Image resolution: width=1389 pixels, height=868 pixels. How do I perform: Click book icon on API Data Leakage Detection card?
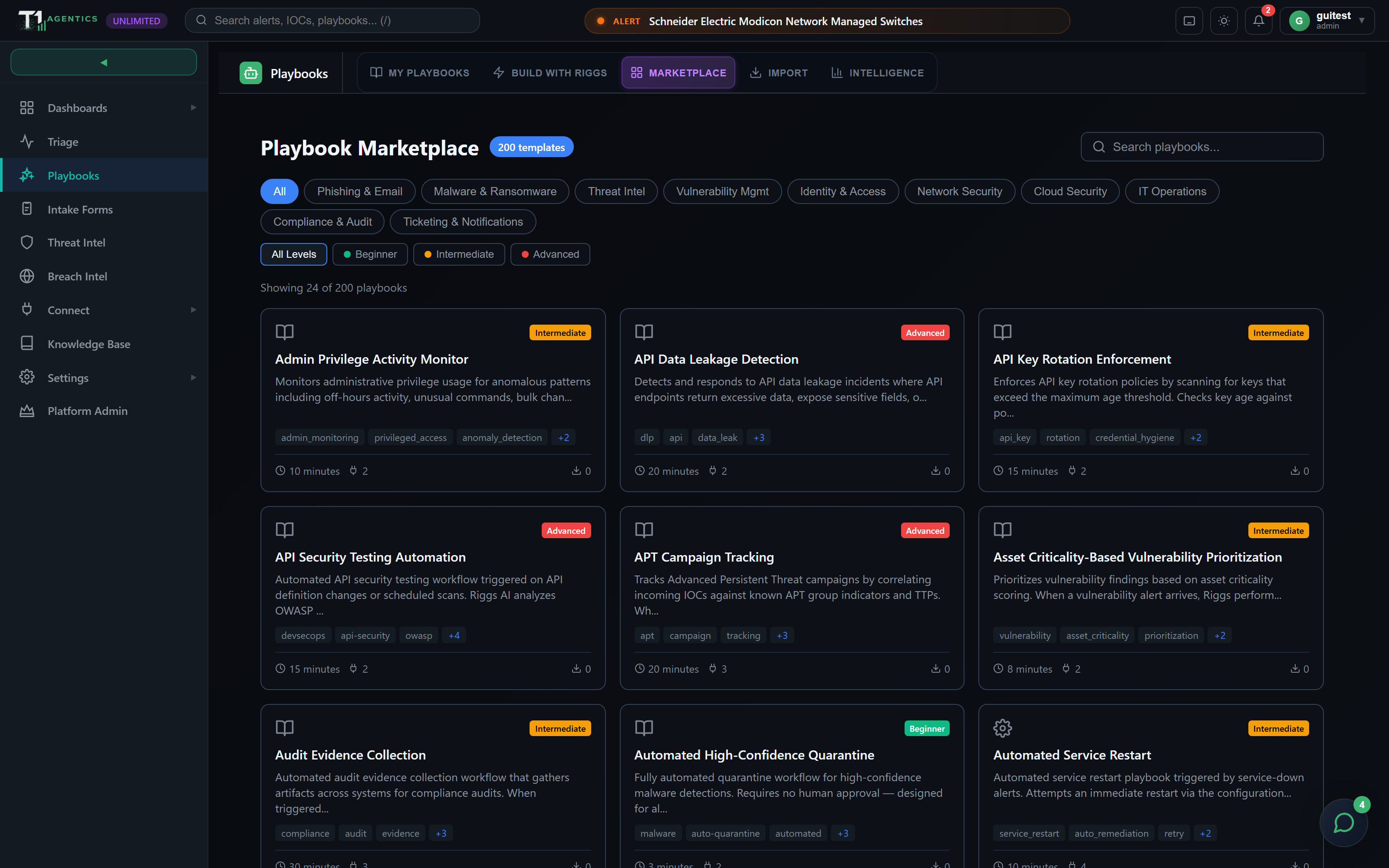click(x=644, y=332)
